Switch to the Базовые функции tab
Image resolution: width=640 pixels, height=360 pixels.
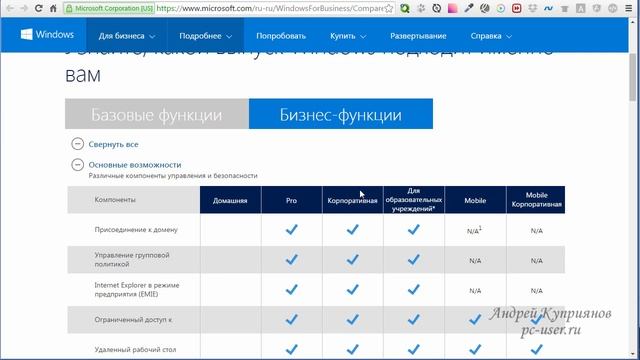157,114
